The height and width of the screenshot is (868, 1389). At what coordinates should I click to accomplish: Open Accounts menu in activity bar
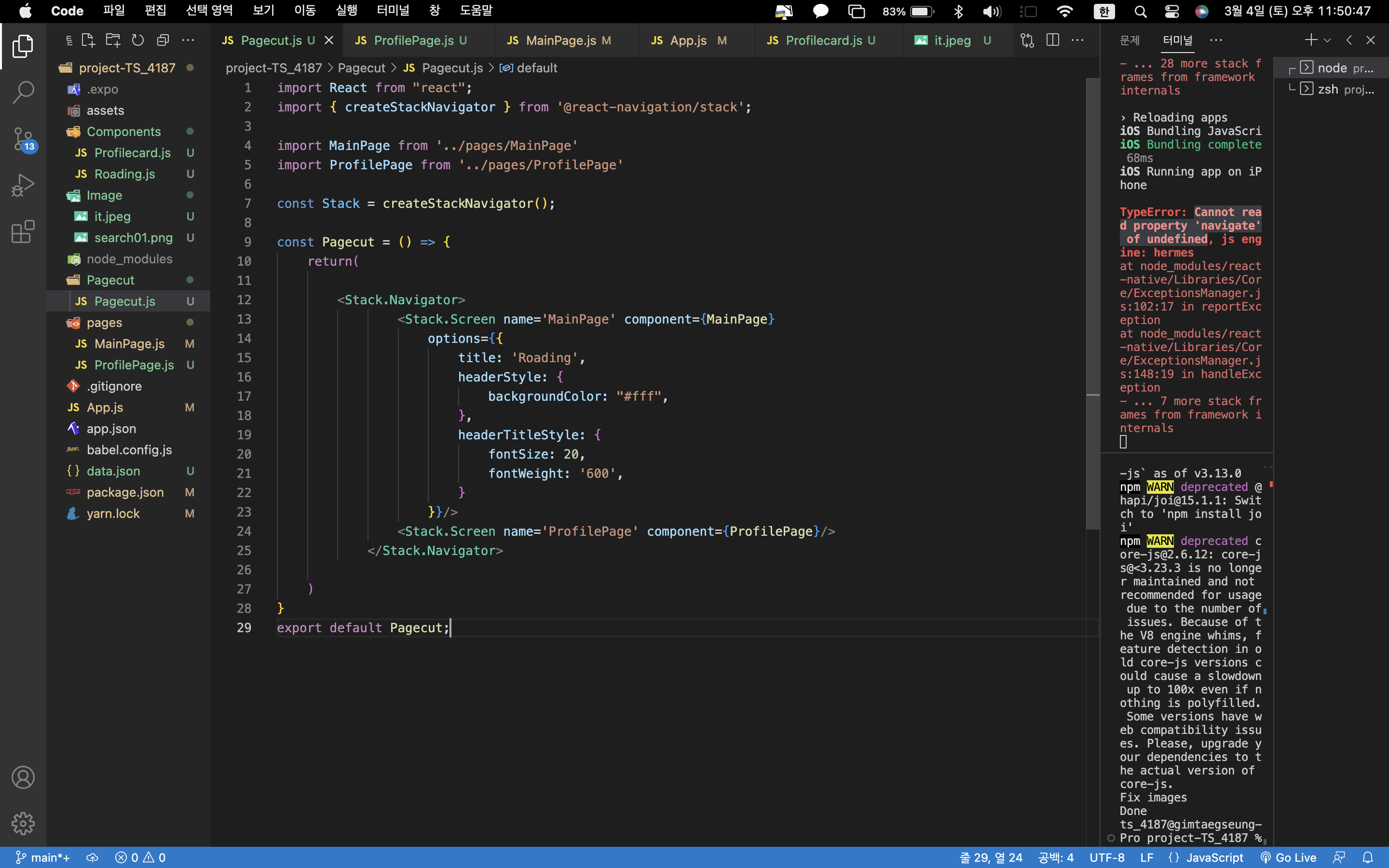point(23,777)
